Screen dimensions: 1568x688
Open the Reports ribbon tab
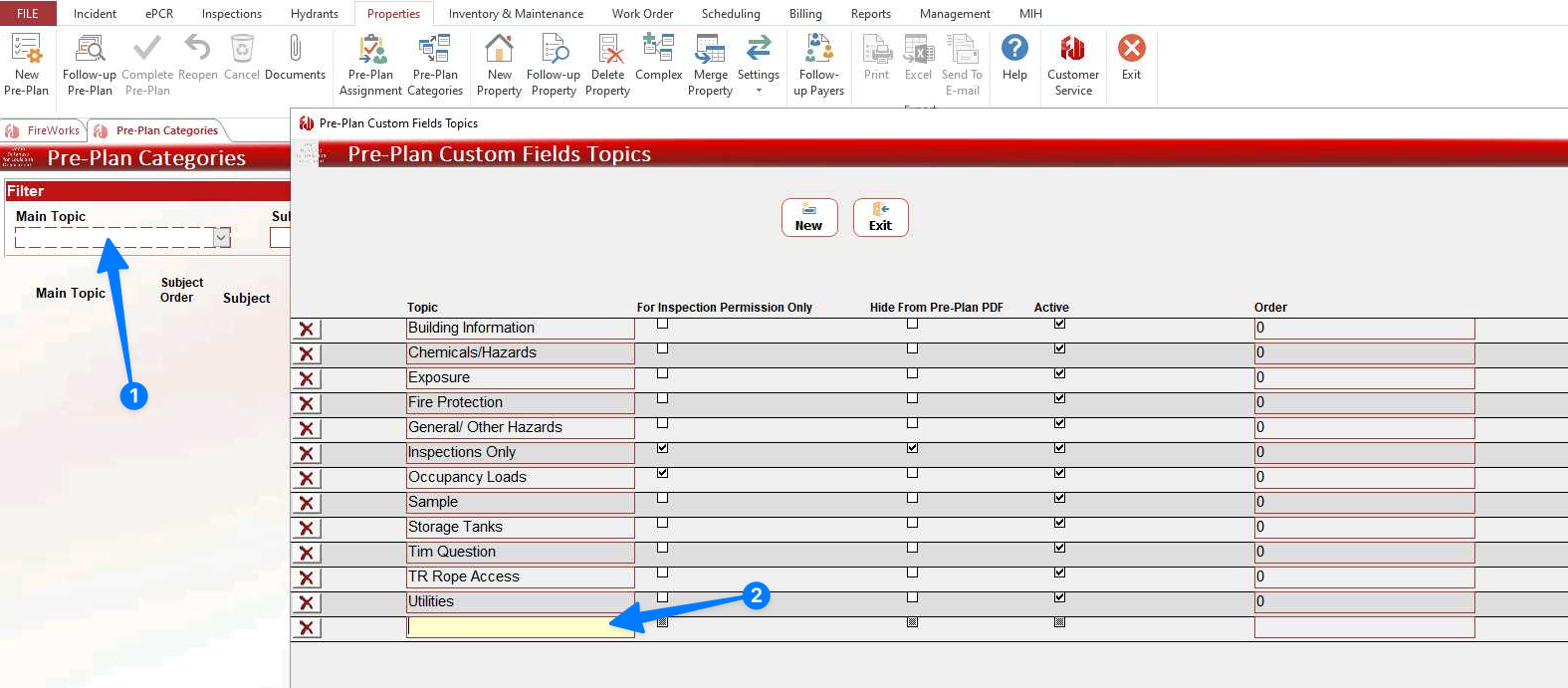click(x=871, y=14)
